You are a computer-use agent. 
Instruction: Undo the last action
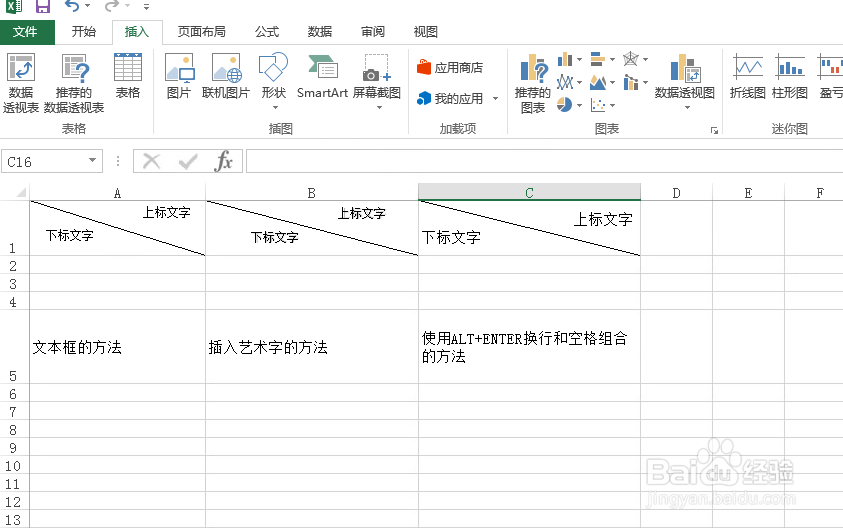tap(72, 6)
